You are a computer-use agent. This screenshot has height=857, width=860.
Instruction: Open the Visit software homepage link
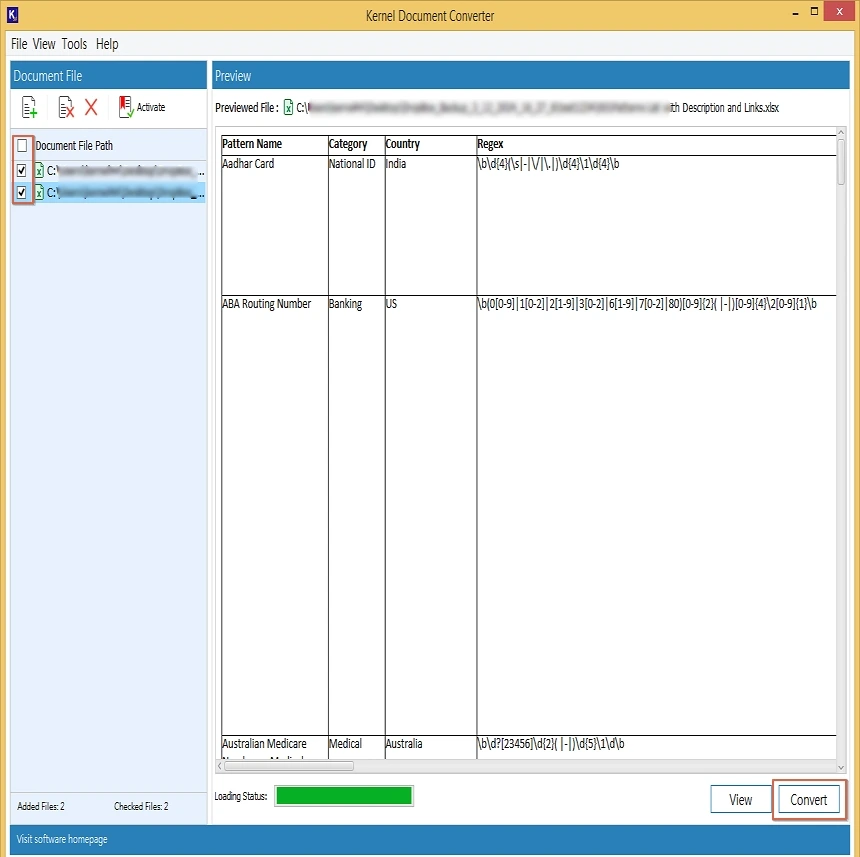click(62, 839)
